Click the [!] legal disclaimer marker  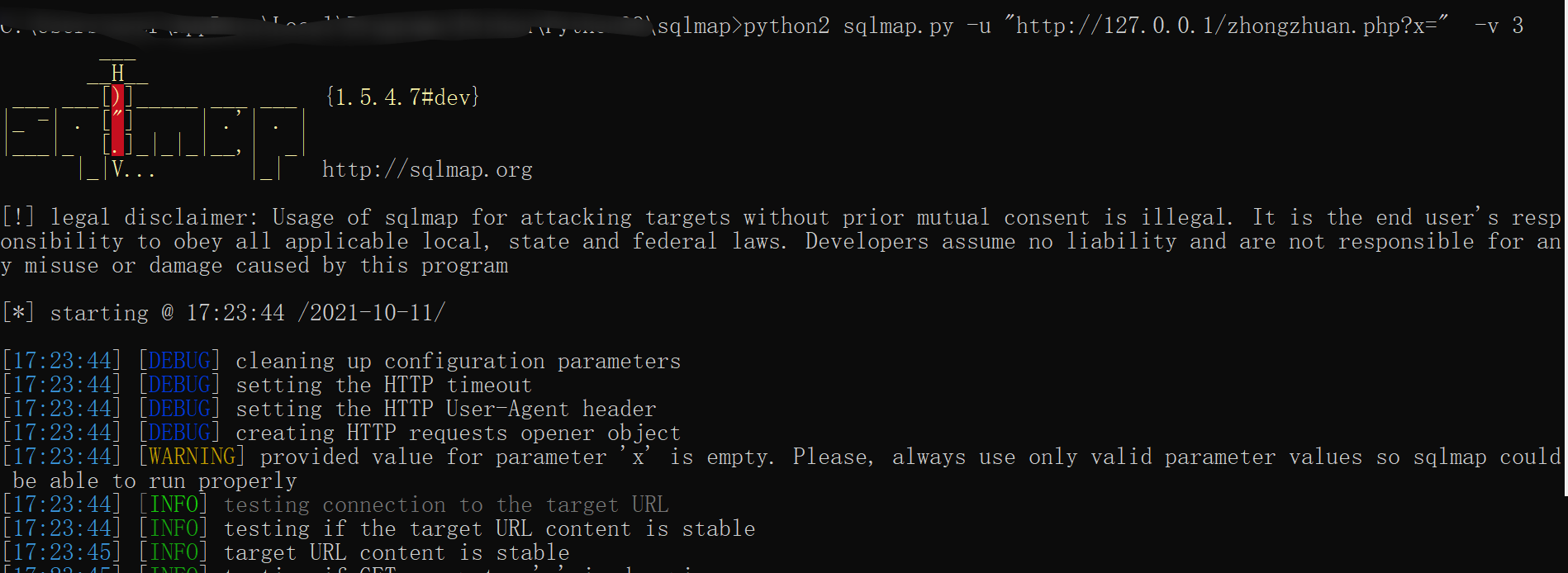pyautogui.click(x=18, y=217)
